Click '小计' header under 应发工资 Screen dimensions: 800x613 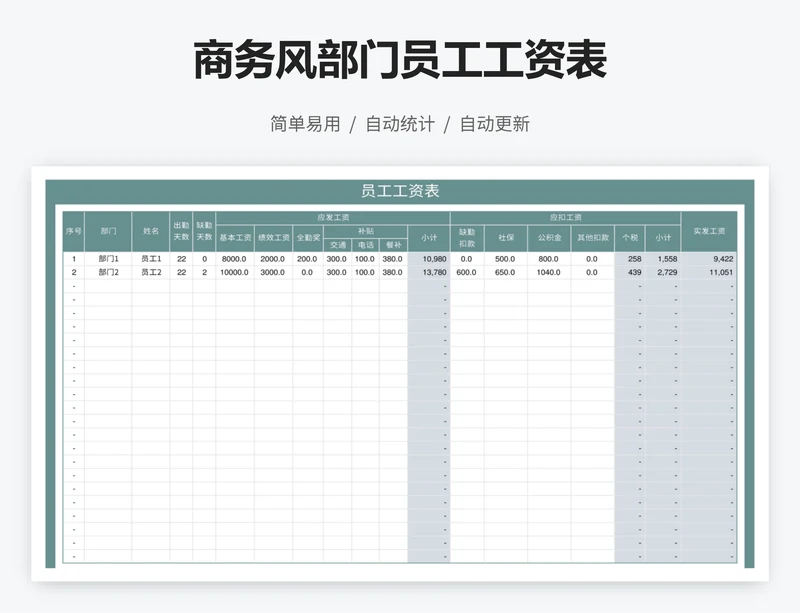429,238
